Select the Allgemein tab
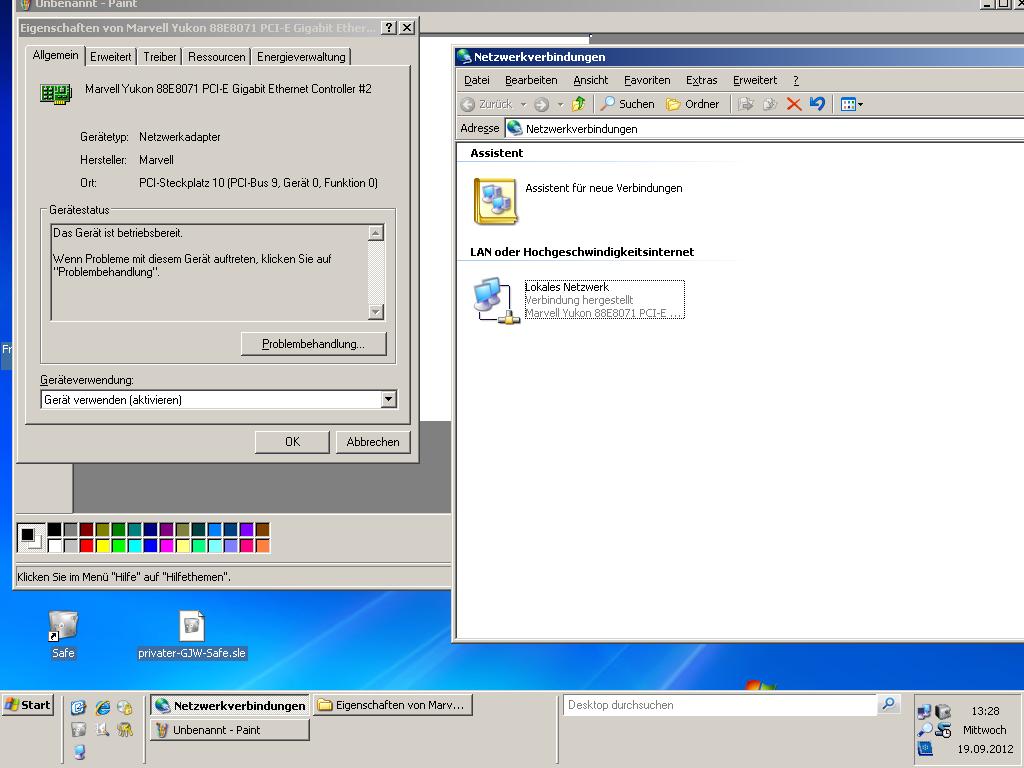The width and height of the screenshot is (1024, 768). click(56, 55)
